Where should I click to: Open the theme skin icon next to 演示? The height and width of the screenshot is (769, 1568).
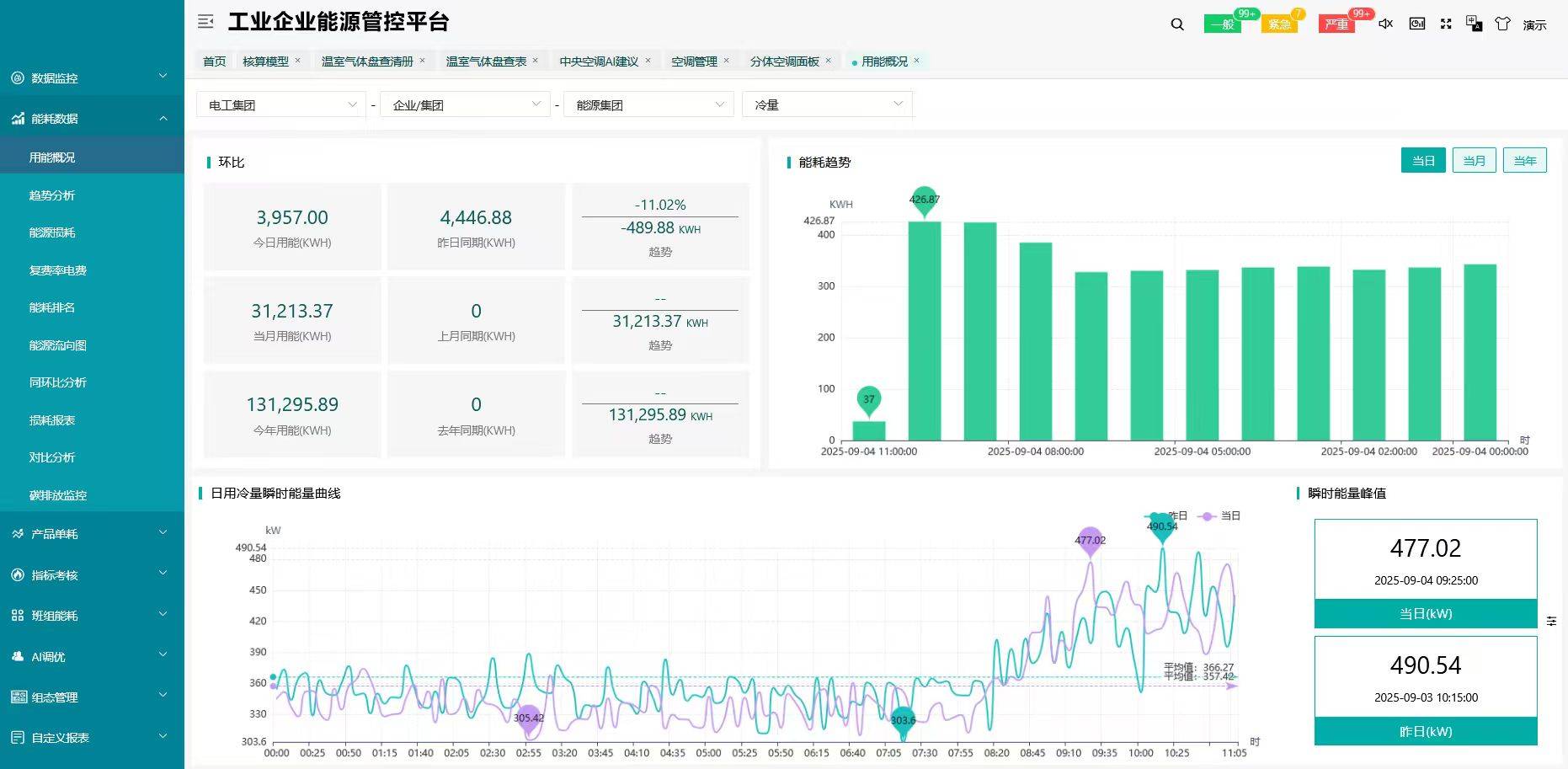pyautogui.click(x=1502, y=24)
